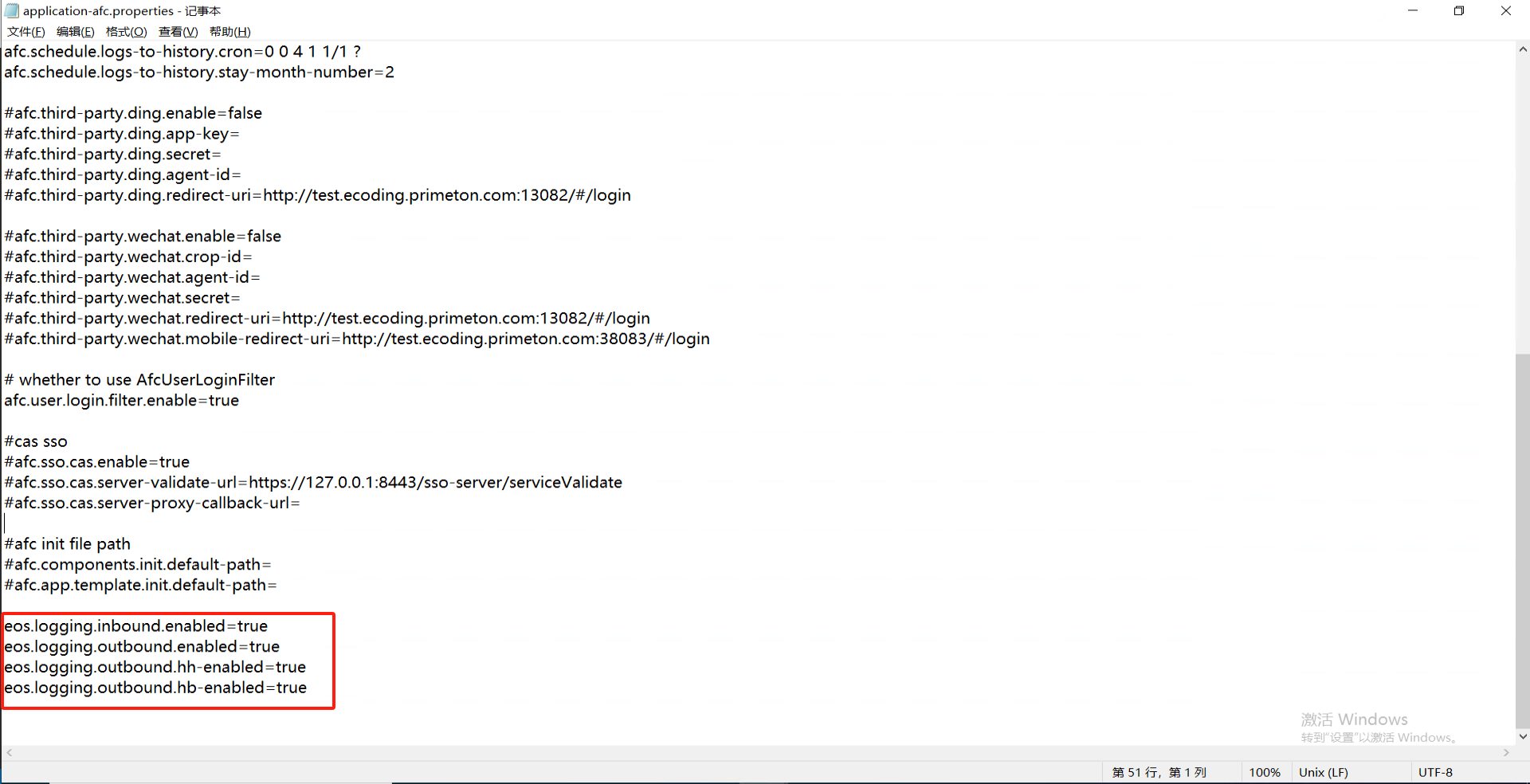Click the UTF-8 encoding indicator in the status bar
This screenshot has height=784, width=1530.
(x=1435, y=773)
